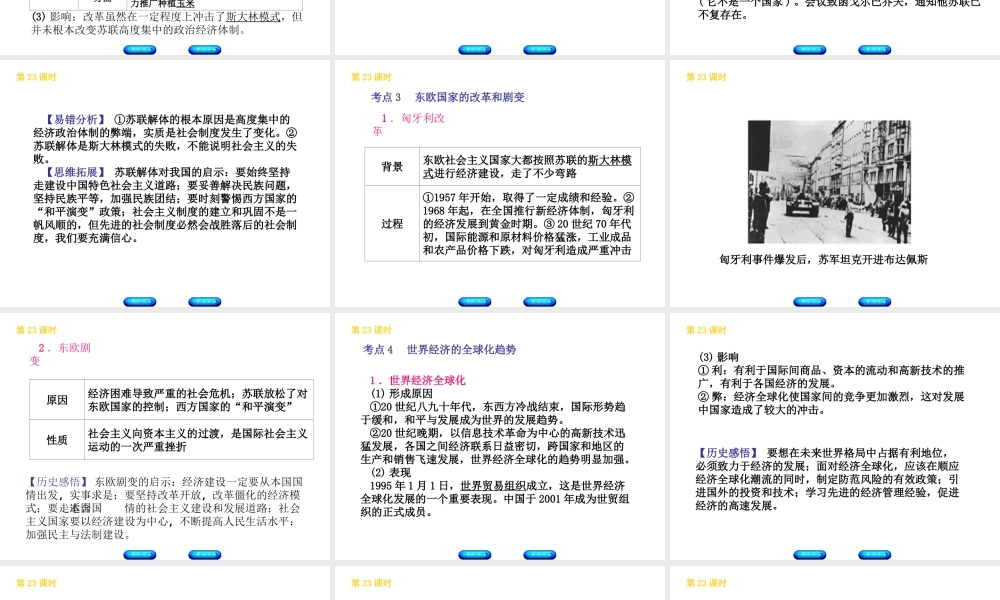Click left blue button under 东欧剧变 slide
Image resolution: width=1000 pixels, height=600 pixels.
pos(140,555)
